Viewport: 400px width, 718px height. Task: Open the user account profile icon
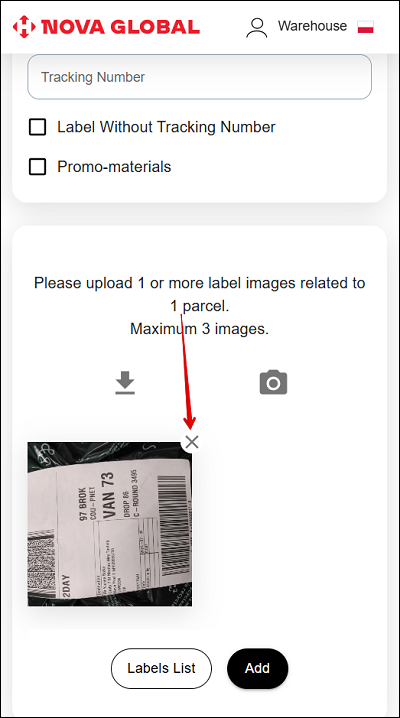point(257,27)
